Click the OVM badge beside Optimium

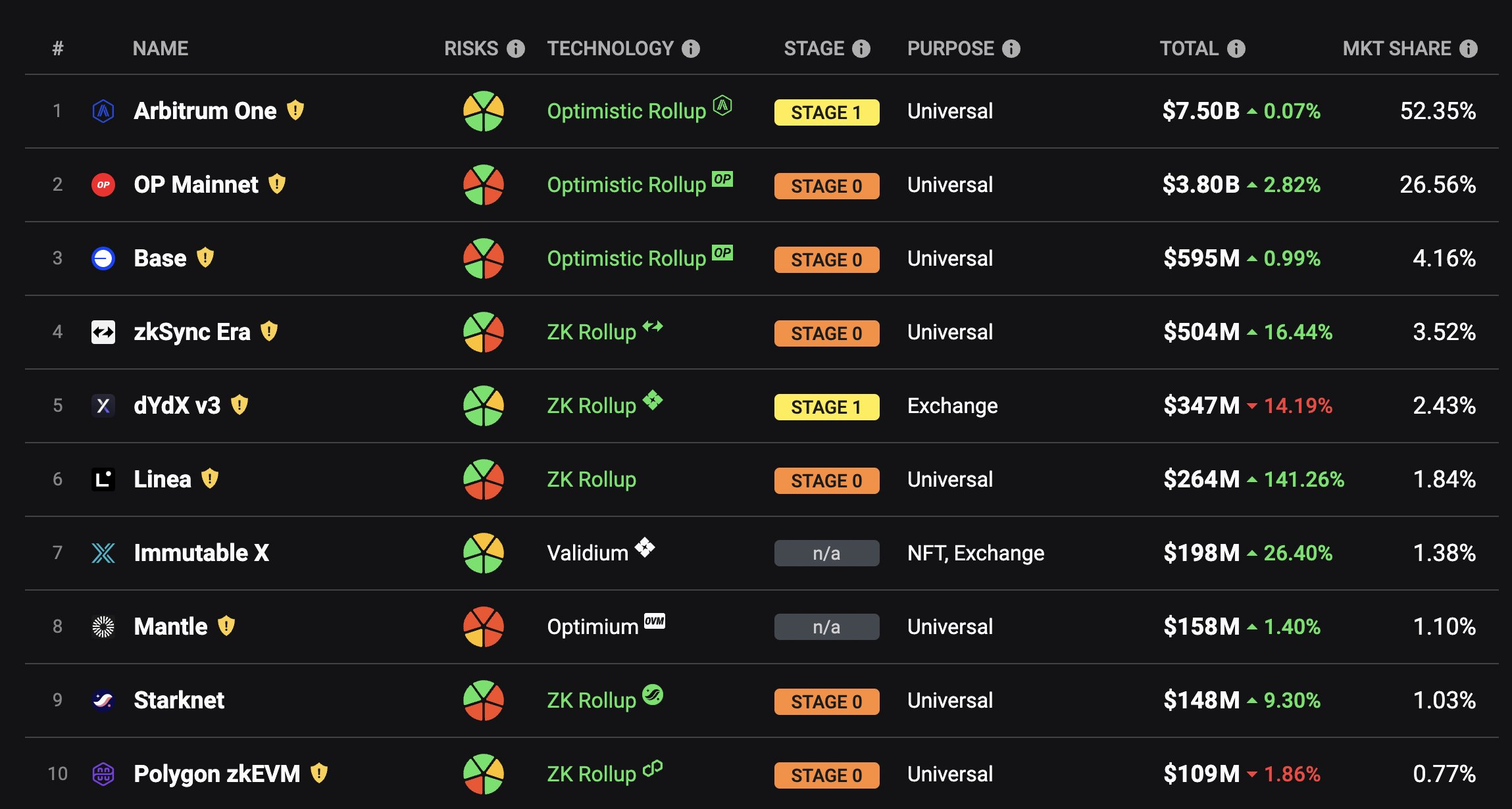click(655, 621)
